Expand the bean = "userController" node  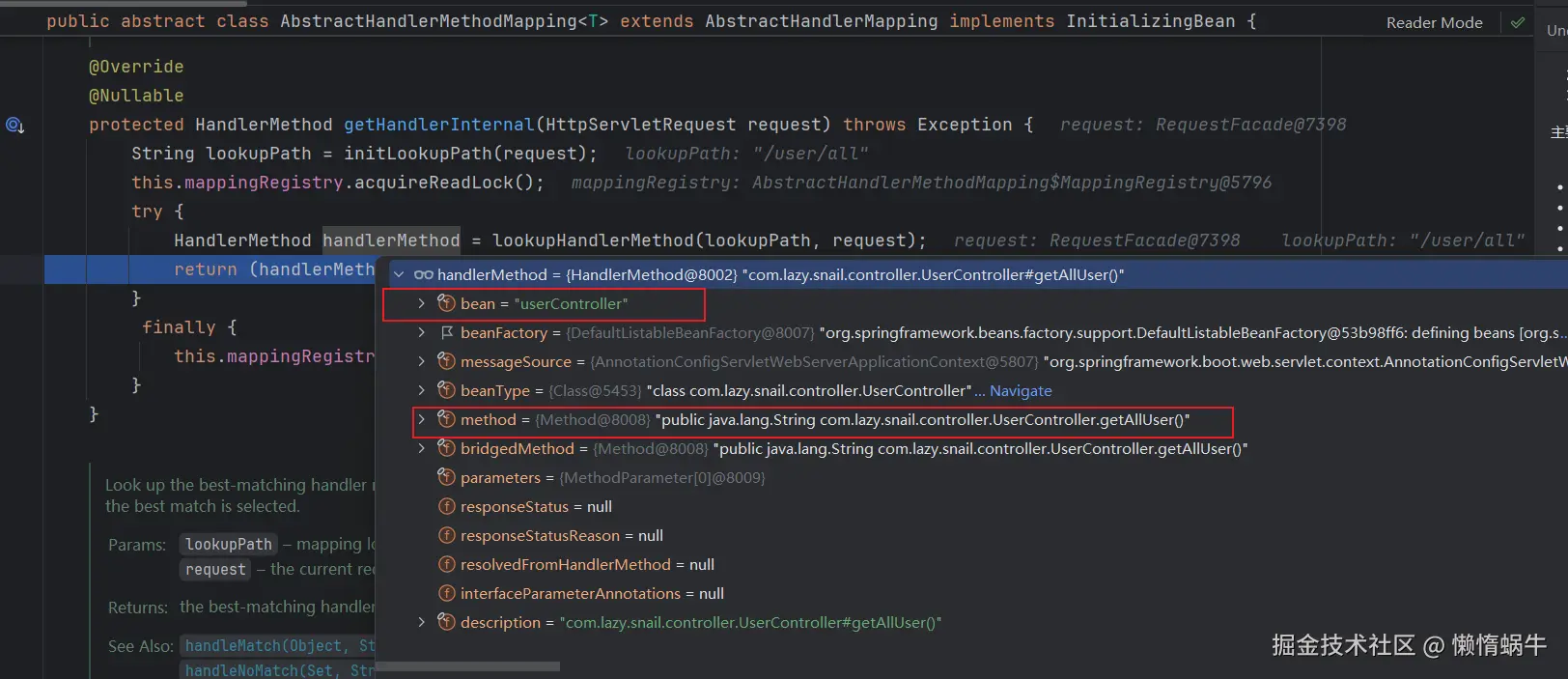tap(422, 303)
